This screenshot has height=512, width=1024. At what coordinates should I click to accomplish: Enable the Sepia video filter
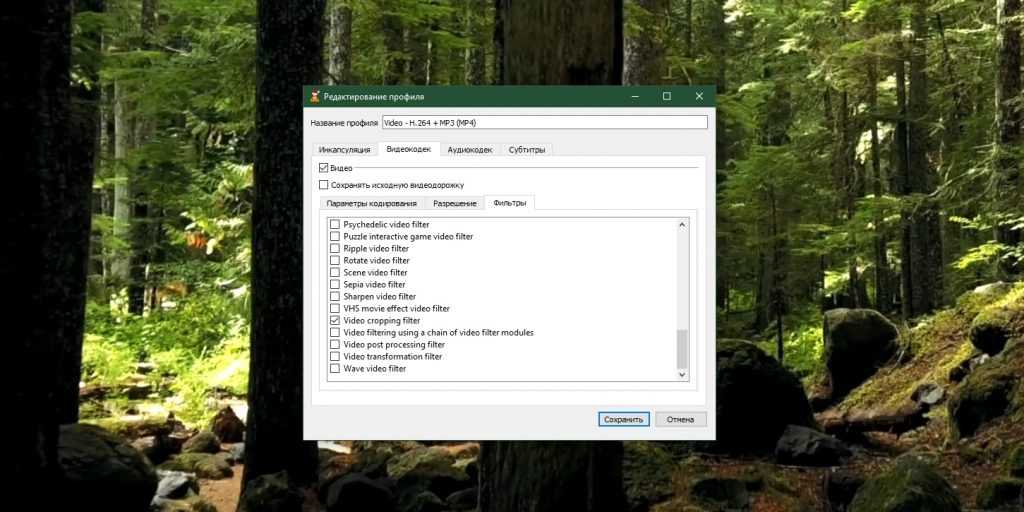[335, 285]
